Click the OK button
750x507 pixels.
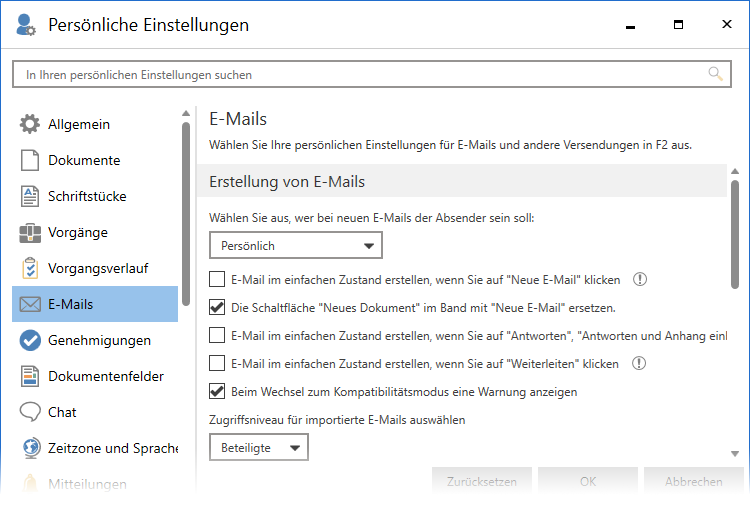(x=588, y=481)
